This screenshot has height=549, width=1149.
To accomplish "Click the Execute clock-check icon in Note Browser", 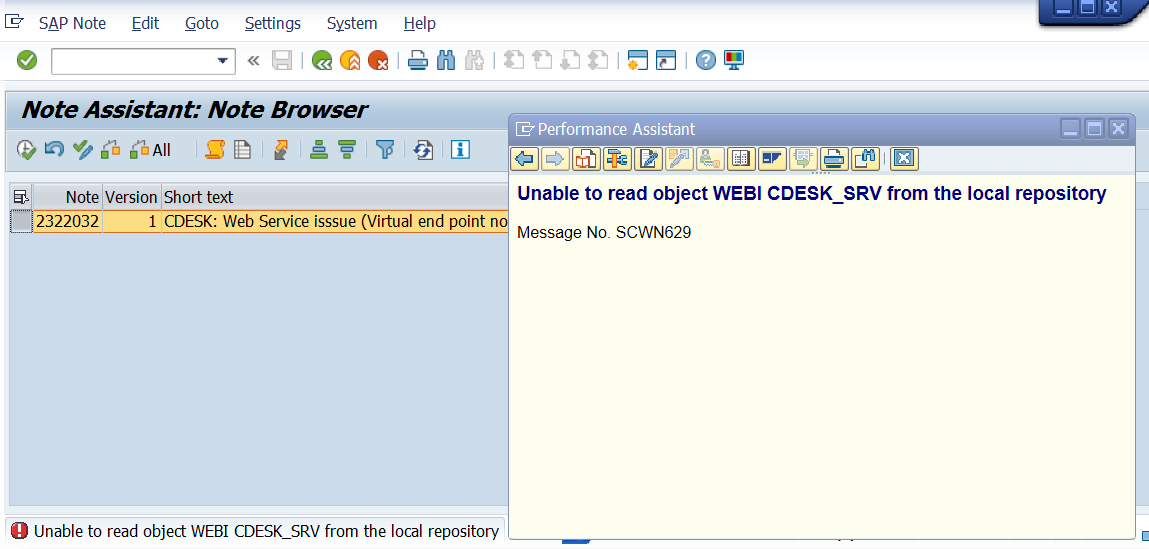I will pyautogui.click(x=26, y=150).
